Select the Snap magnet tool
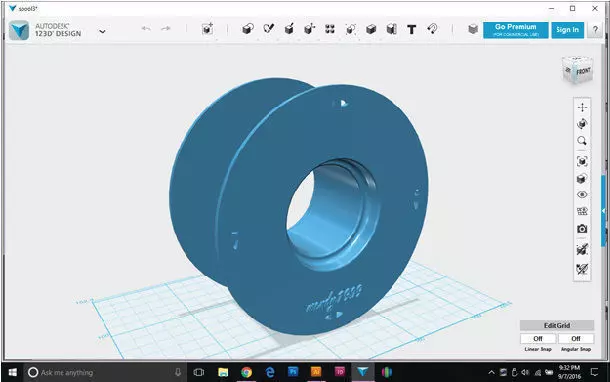610x382 pixels. click(432, 29)
